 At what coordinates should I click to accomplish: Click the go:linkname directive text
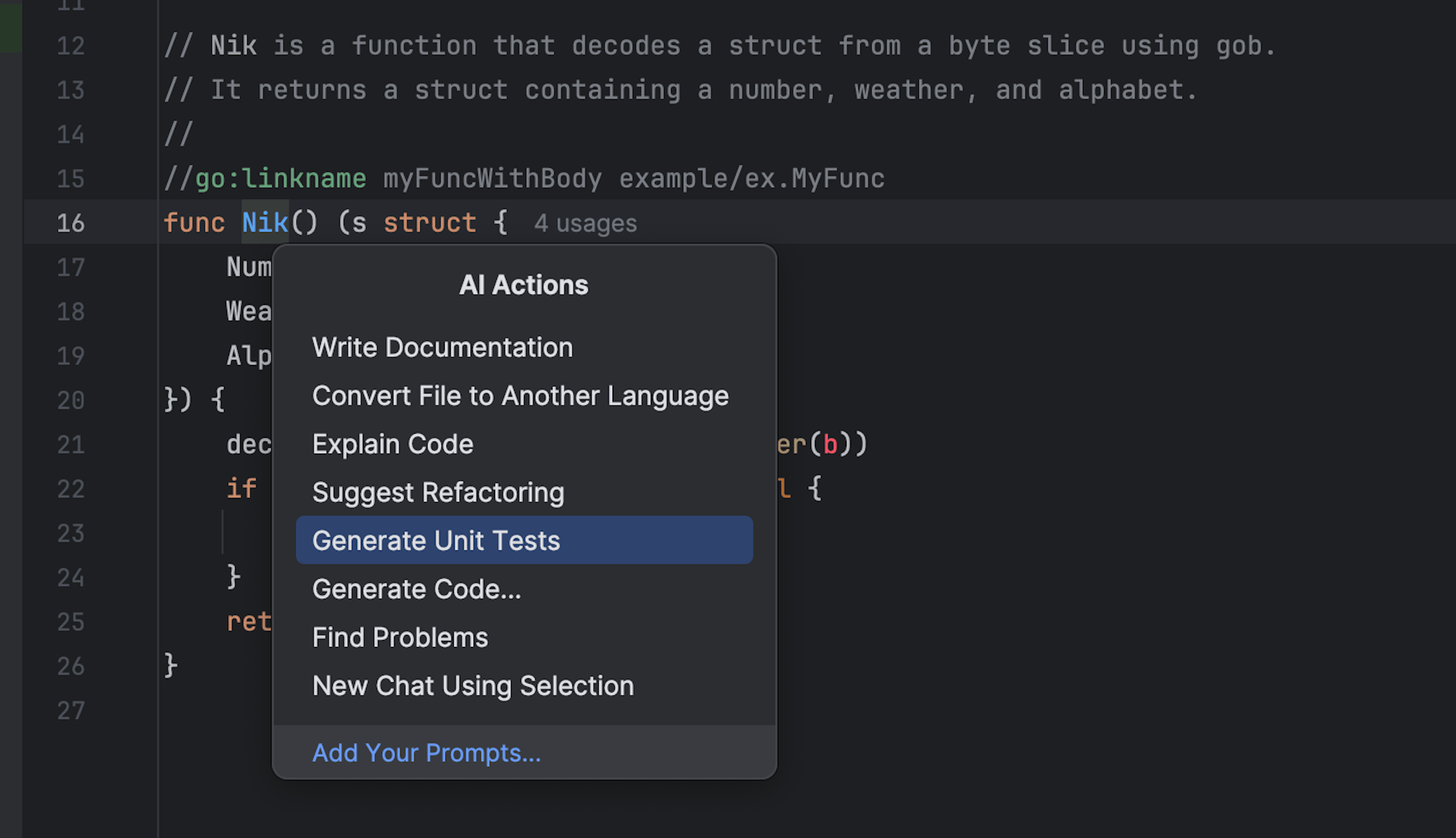(x=280, y=179)
